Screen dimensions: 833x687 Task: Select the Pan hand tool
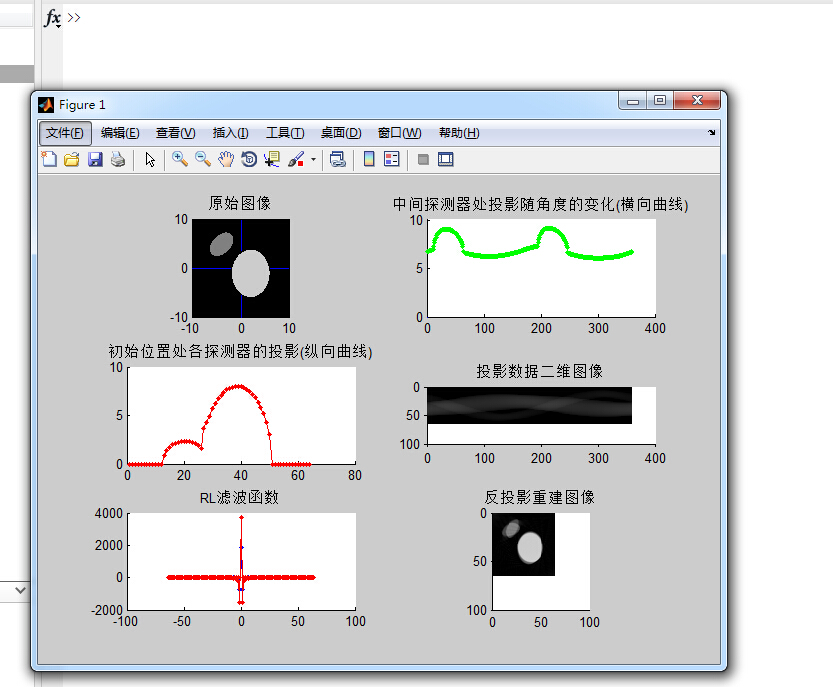226,159
